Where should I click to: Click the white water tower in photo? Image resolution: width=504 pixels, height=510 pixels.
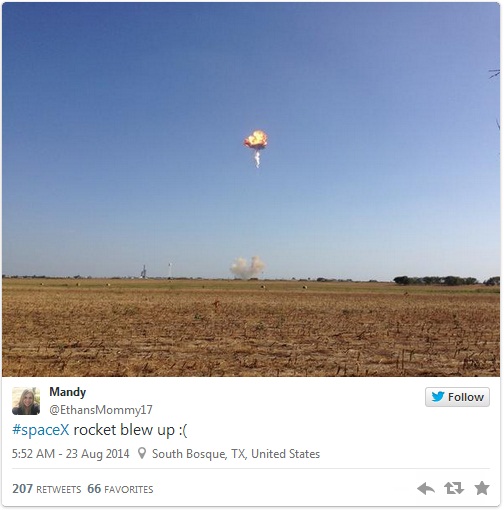[170, 270]
